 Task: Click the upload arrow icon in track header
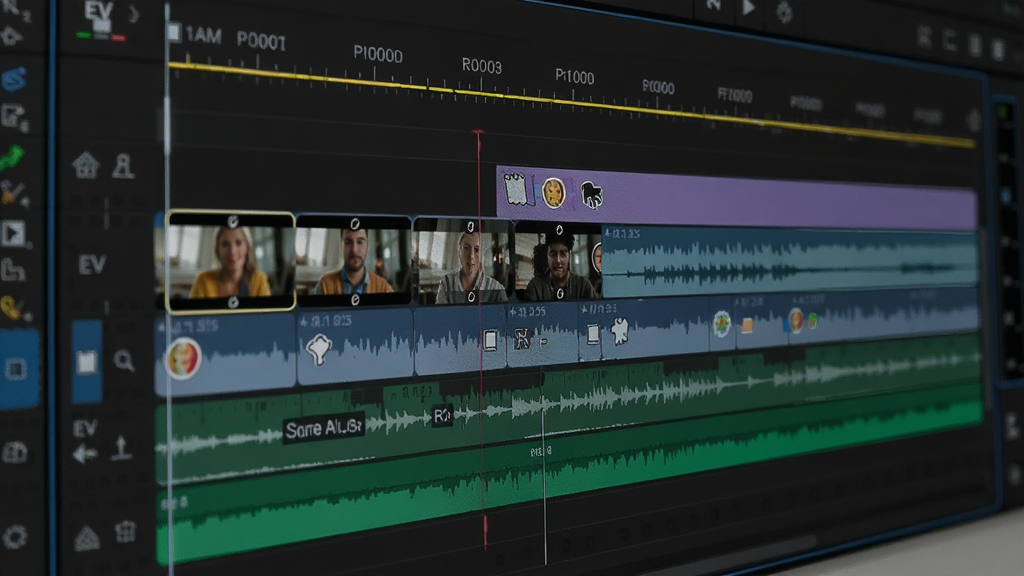121,448
